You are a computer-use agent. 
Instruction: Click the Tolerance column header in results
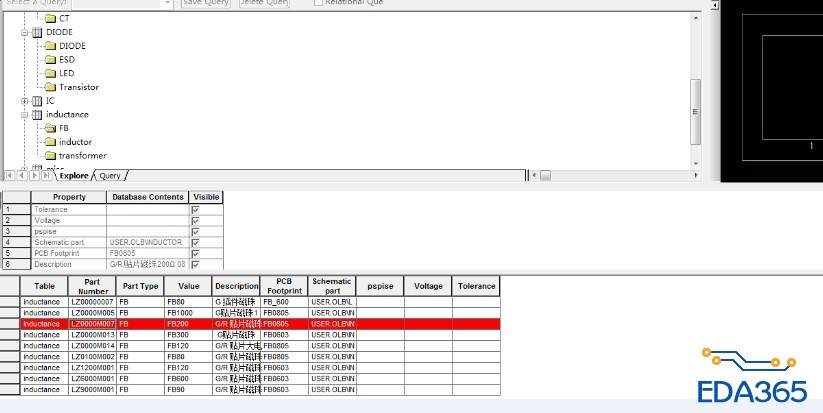476,287
